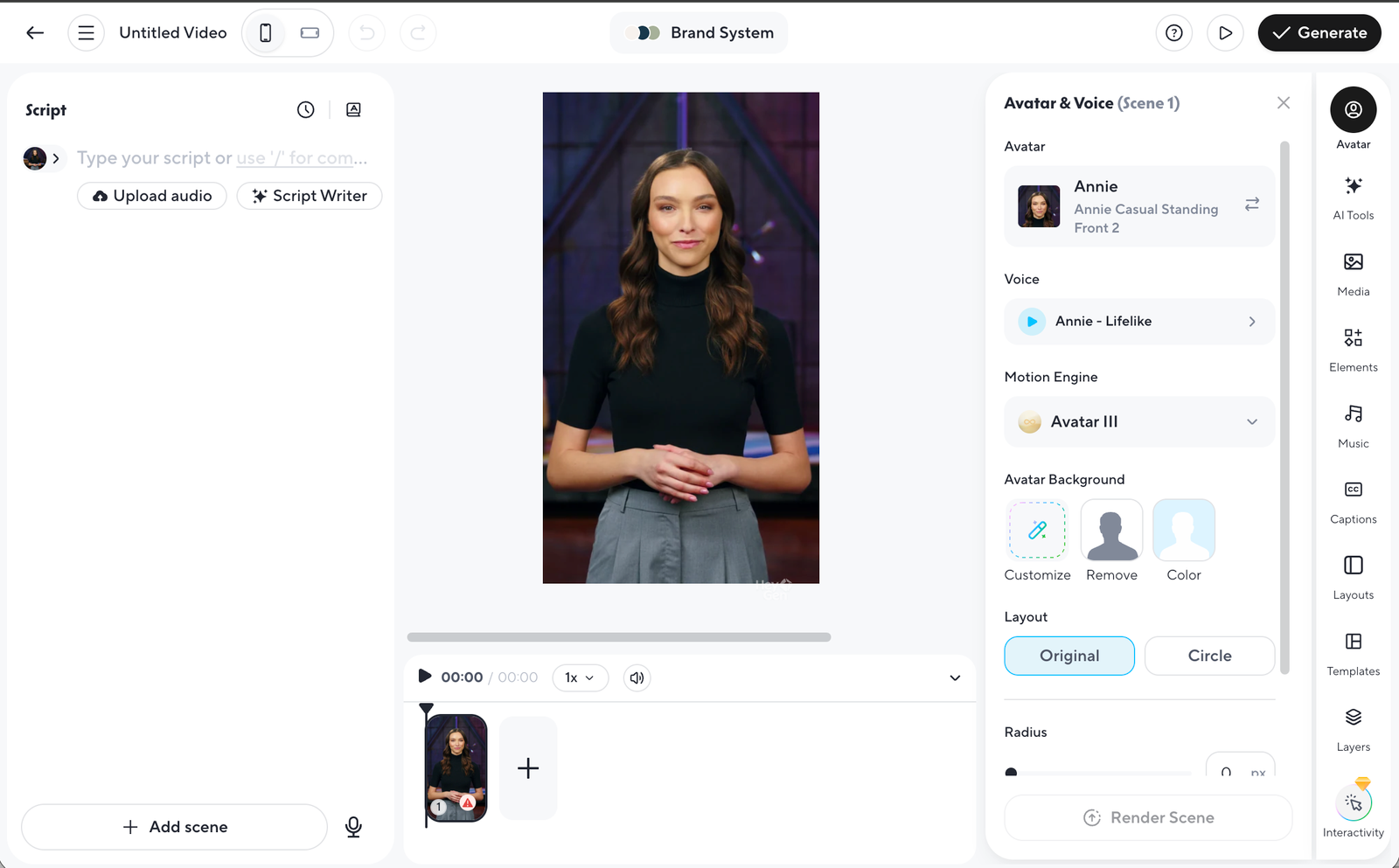Click the microphone icon near Add scene

(x=353, y=826)
